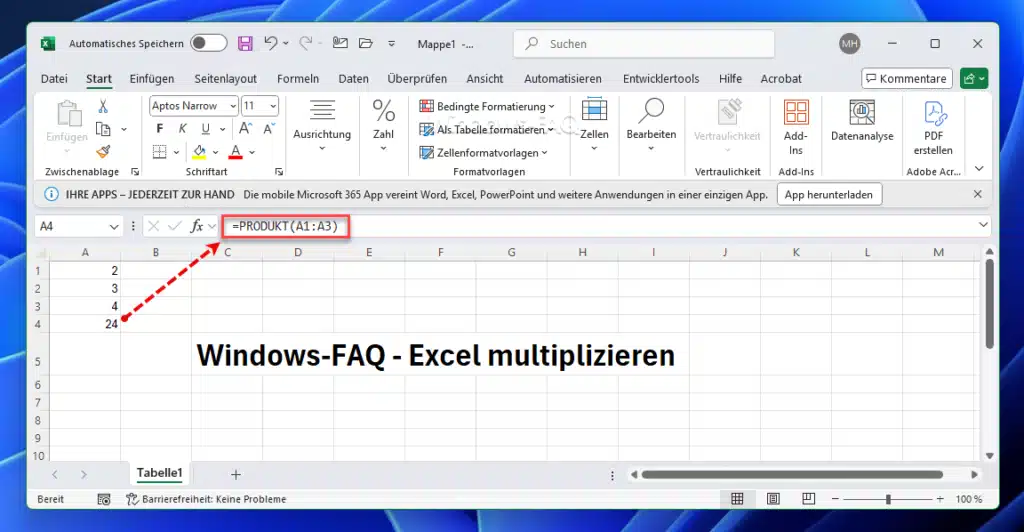Click the fx insert function icon
The height and width of the screenshot is (532, 1024).
click(x=196, y=226)
